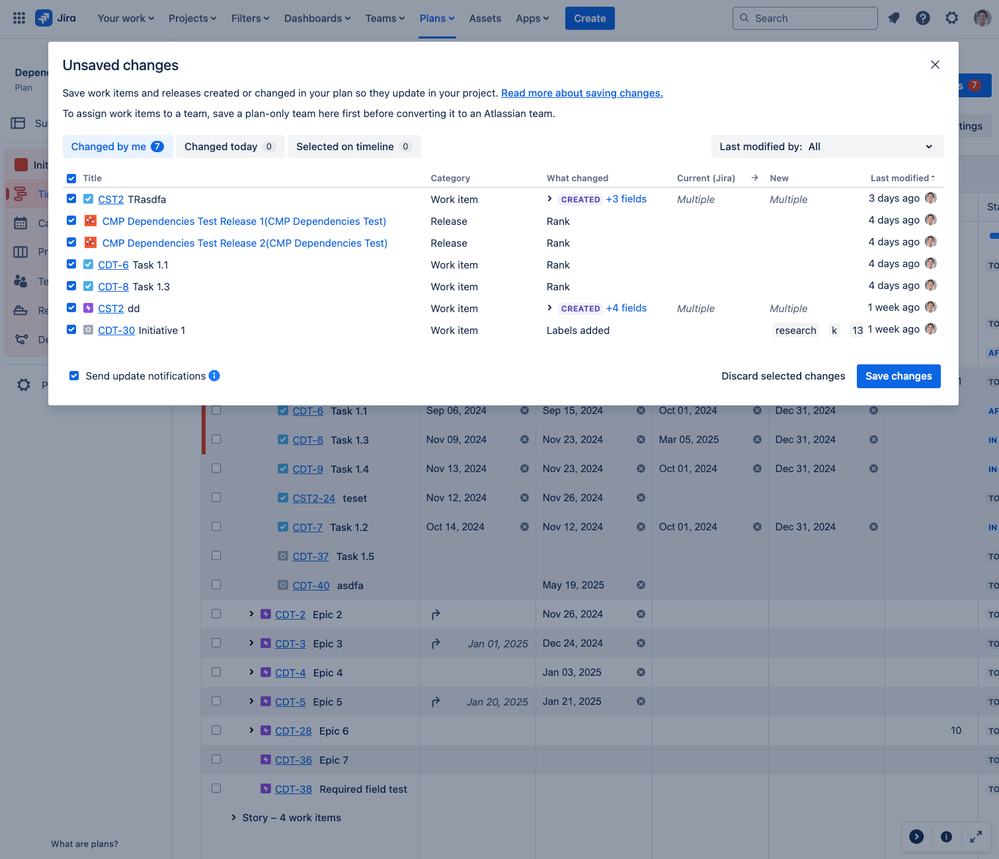The width and height of the screenshot is (999, 859).
Task: Click the teams icon in left sidebar
Action: (x=20, y=281)
